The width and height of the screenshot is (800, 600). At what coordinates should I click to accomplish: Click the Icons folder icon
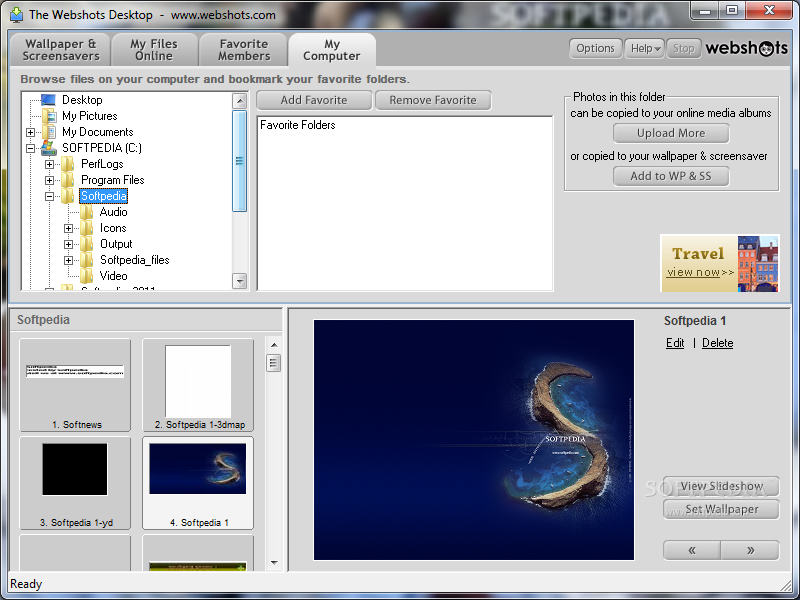click(86, 228)
